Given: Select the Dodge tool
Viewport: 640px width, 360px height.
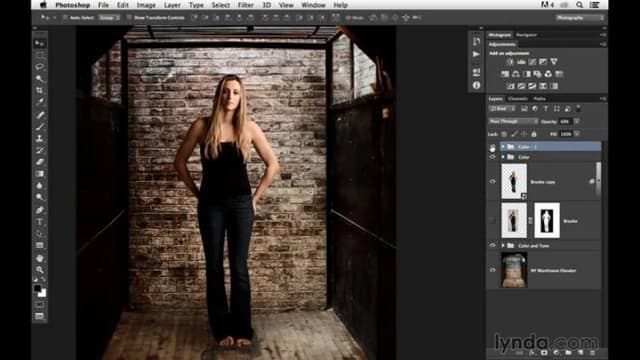Looking at the screenshot, I should [40, 197].
